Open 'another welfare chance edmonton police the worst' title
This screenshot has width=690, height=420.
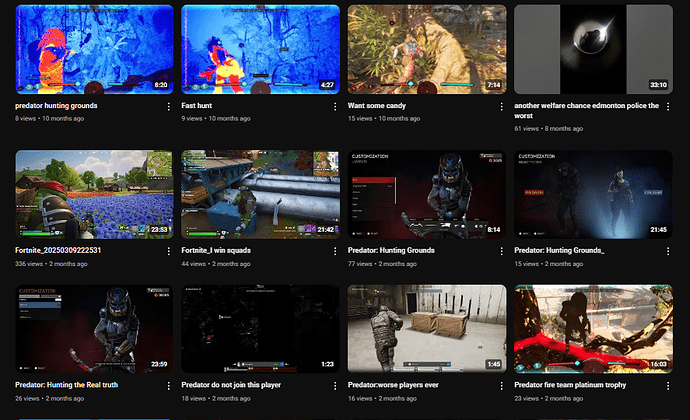587,111
